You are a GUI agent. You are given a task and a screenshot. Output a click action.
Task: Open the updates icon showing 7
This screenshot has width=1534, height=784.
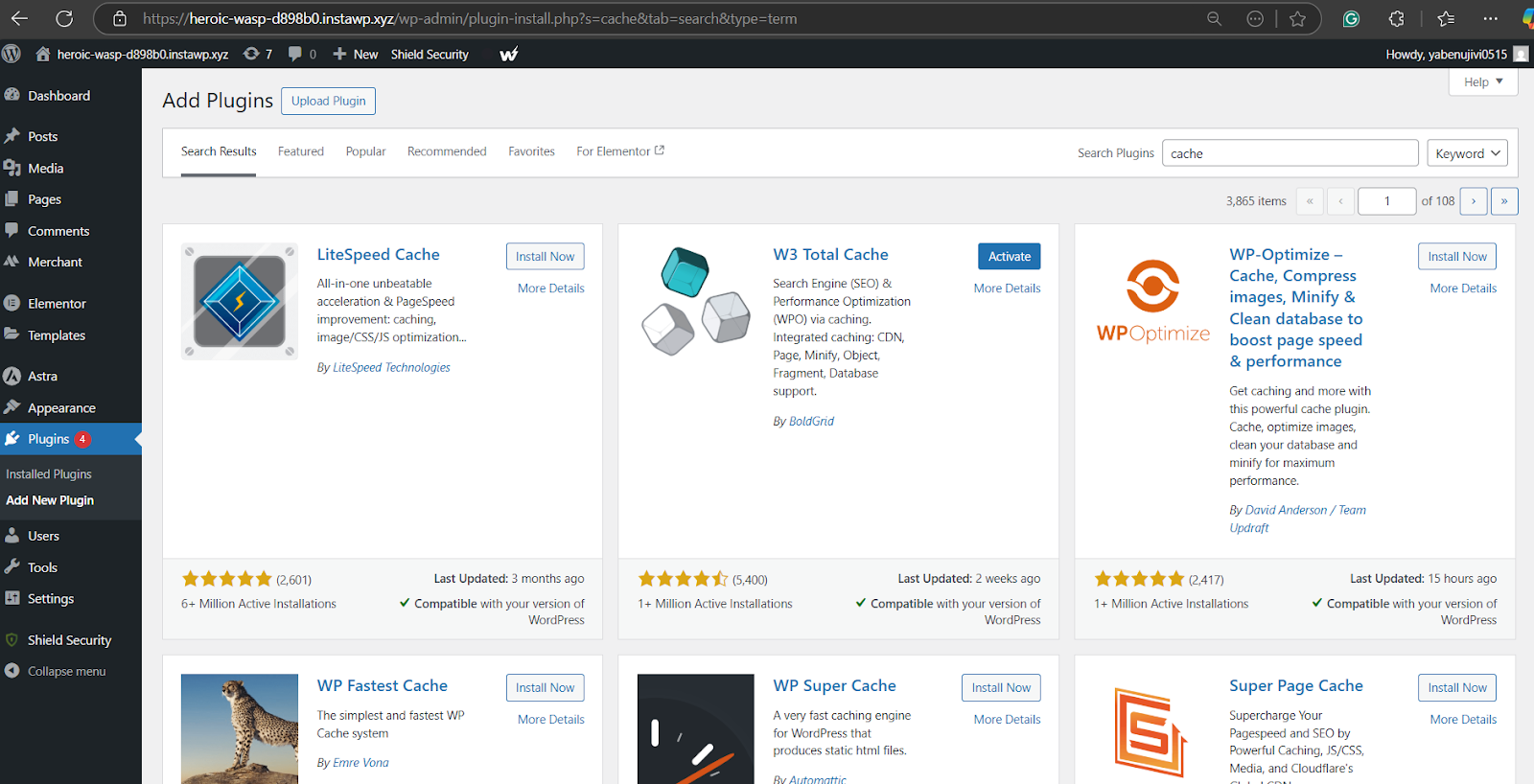[x=258, y=54]
